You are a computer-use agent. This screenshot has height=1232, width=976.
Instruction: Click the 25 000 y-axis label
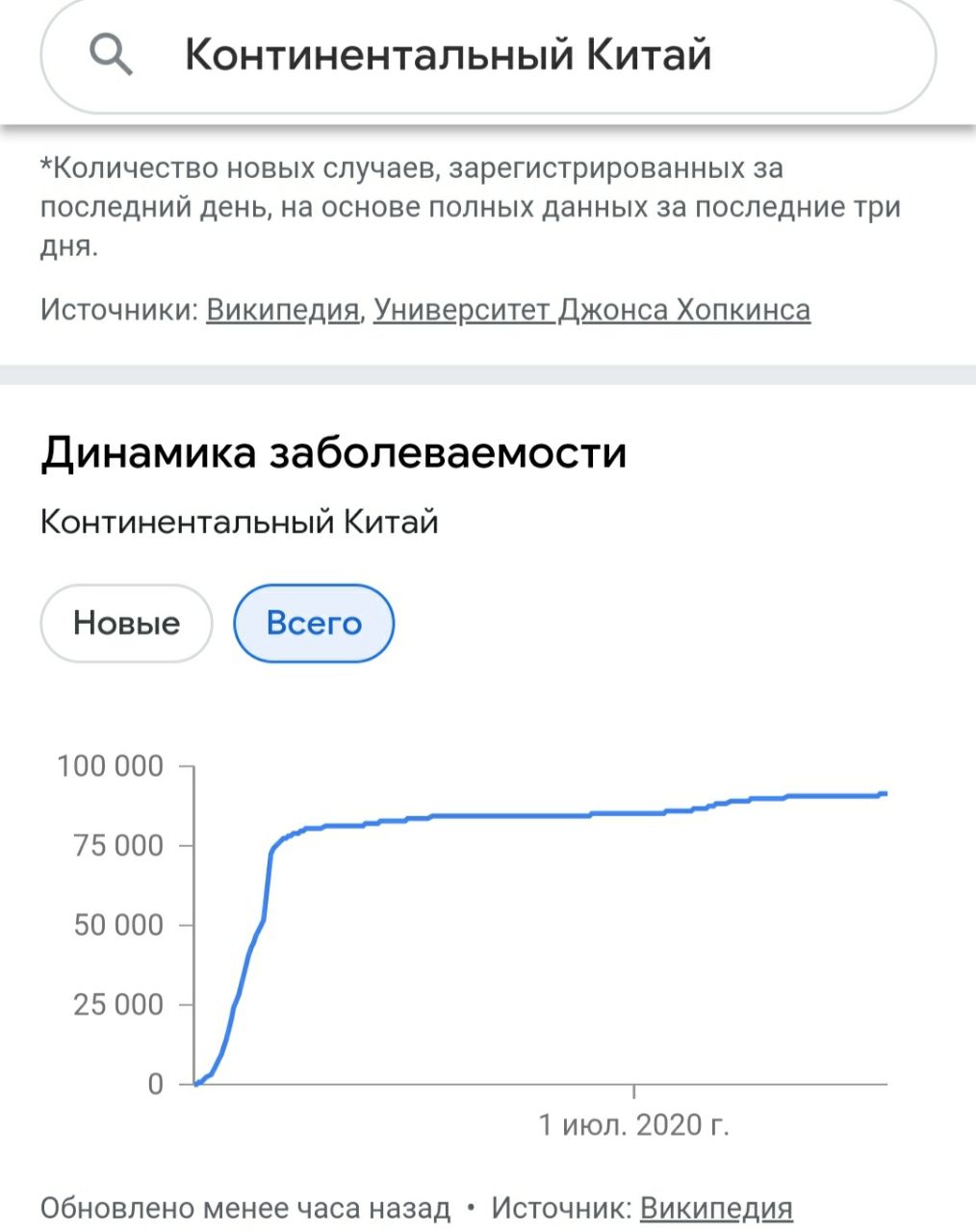117,1005
